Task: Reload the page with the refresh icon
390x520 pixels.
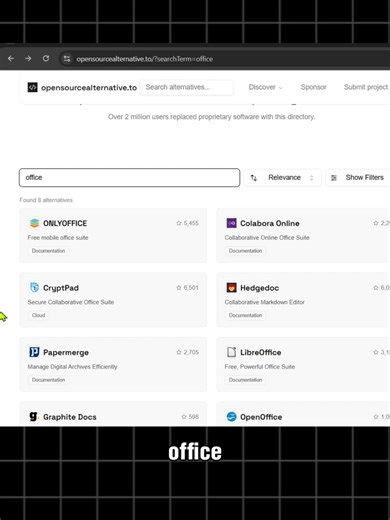Action: pyautogui.click(x=46, y=59)
